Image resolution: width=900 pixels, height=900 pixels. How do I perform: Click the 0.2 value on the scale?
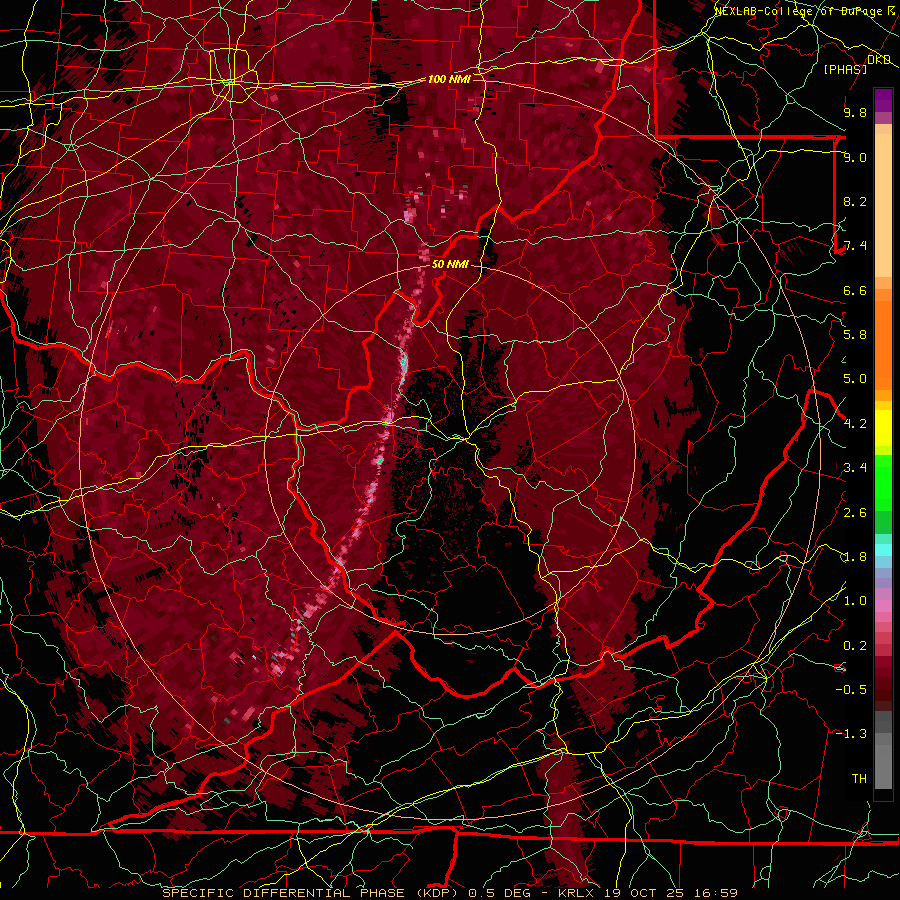tap(855, 646)
